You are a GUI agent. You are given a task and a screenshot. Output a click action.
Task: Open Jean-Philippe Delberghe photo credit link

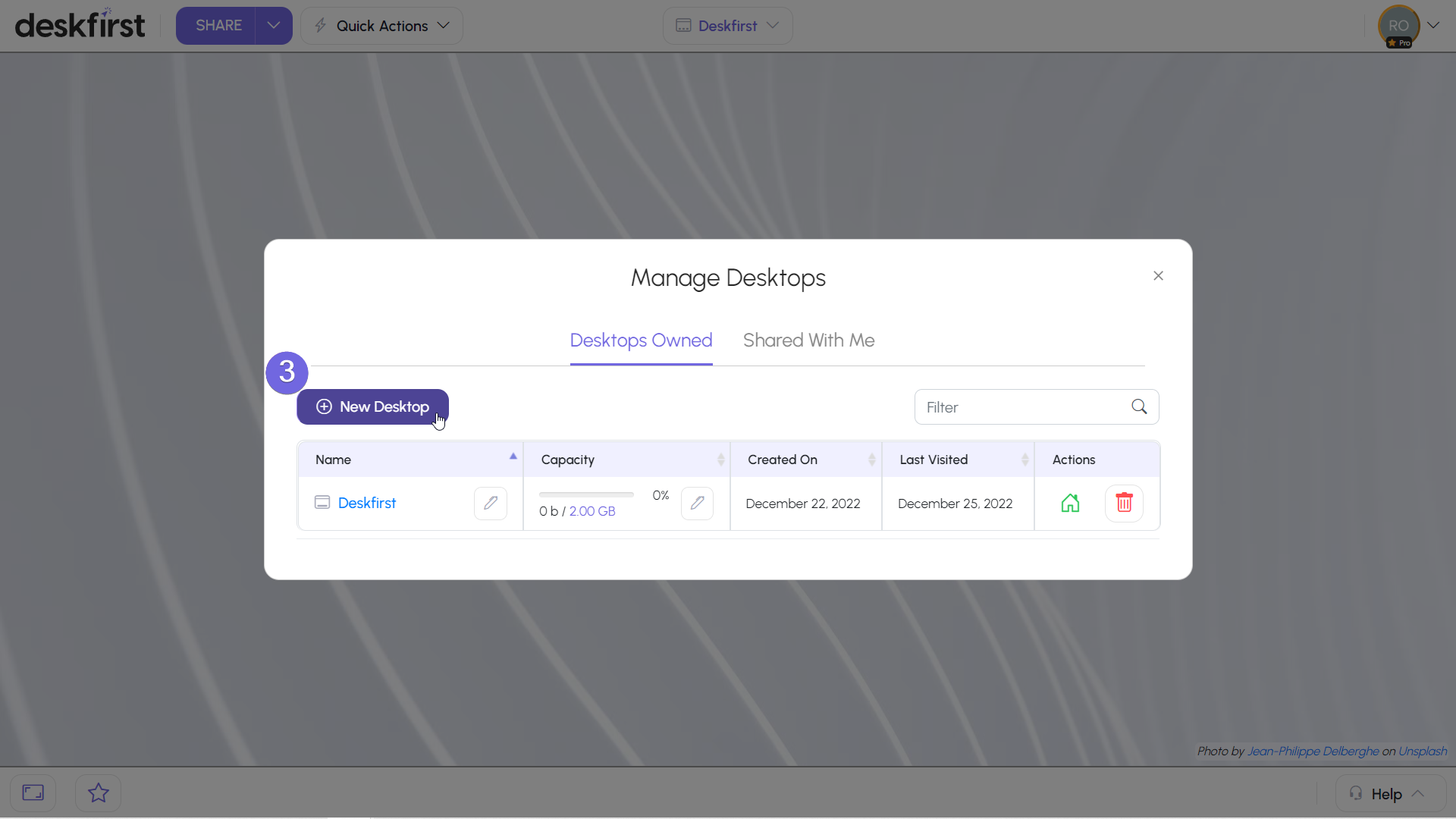(1313, 751)
